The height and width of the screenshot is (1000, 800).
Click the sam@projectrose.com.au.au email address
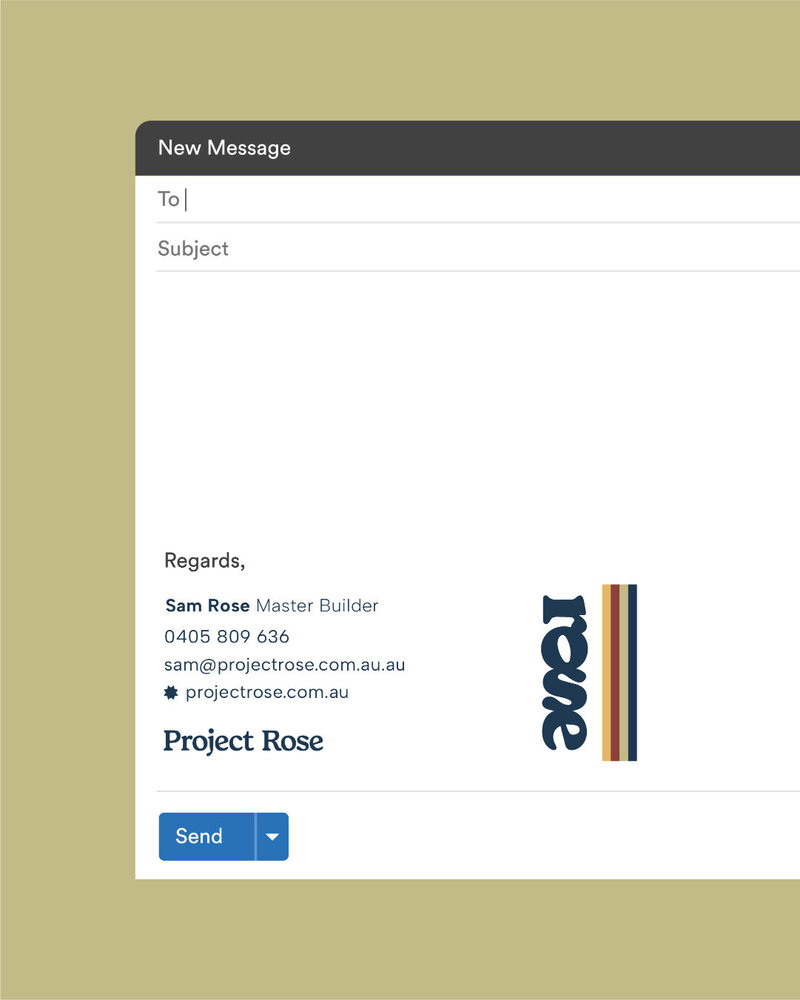coord(285,665)
